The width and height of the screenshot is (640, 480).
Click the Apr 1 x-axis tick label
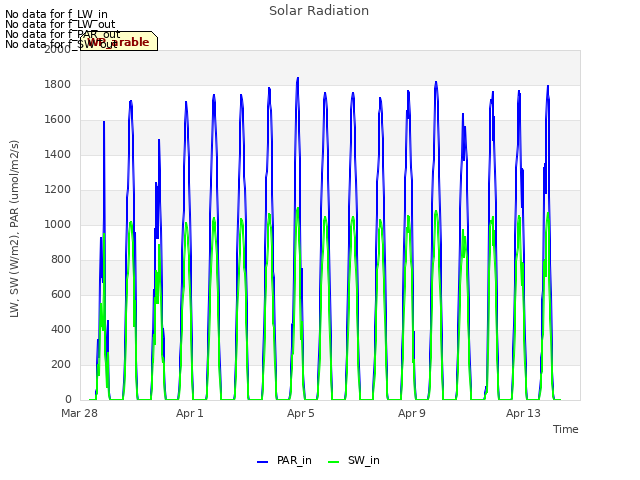tap(189, 413)
